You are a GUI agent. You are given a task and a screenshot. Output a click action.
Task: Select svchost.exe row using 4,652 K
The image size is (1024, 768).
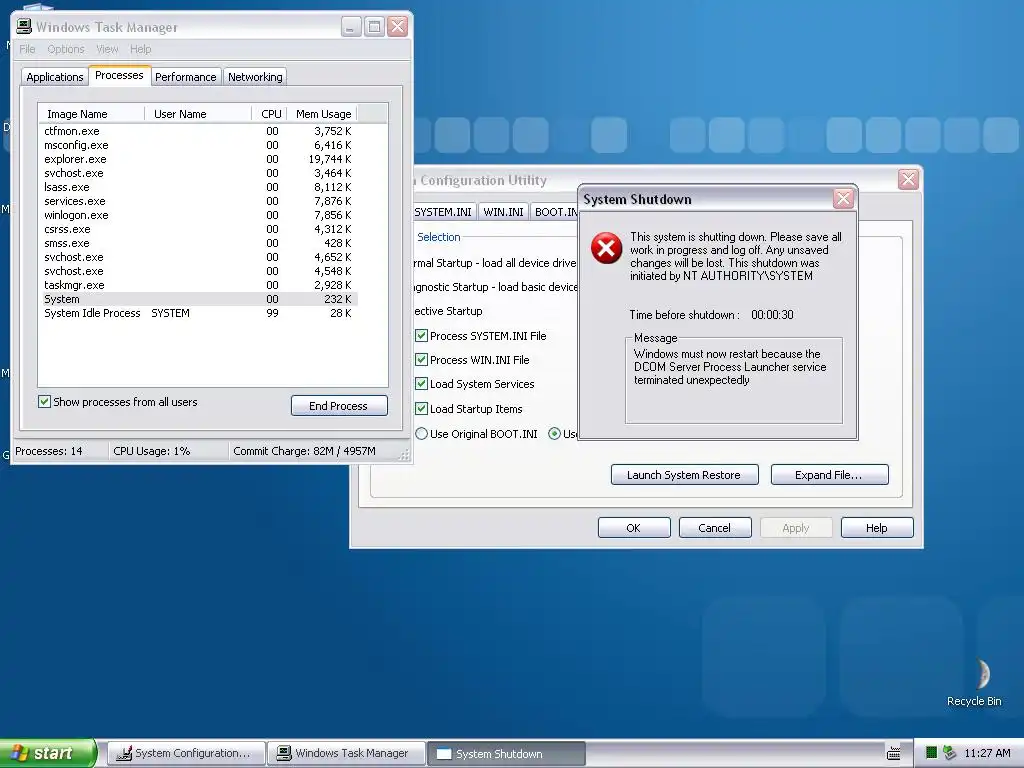pyautogui.click(x=198, y=257)
